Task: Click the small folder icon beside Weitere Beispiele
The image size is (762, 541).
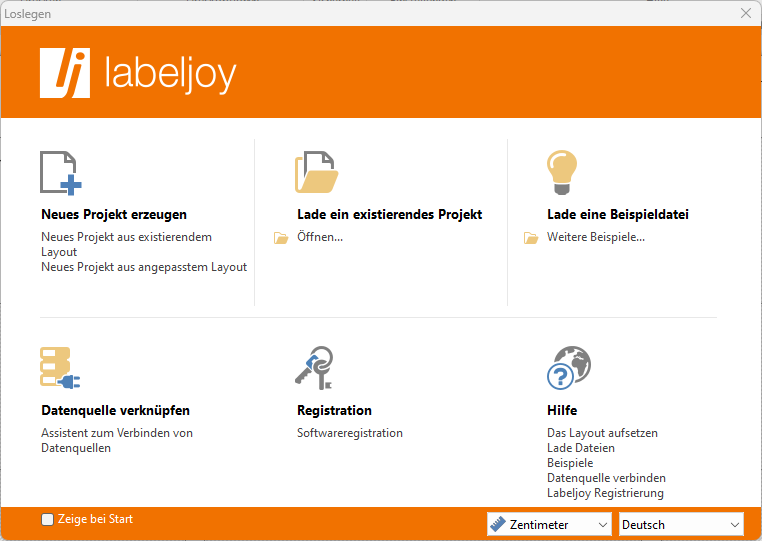Action: (531, 238)
